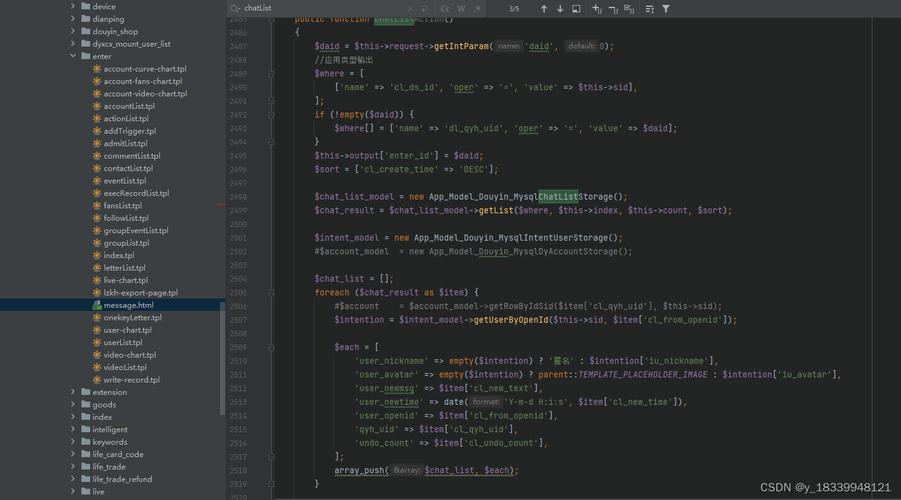Viewport: 901px width, 500px height.
Task: Expand the dyxcx_mount_user_list folder
Action: [x=73, y=44]
